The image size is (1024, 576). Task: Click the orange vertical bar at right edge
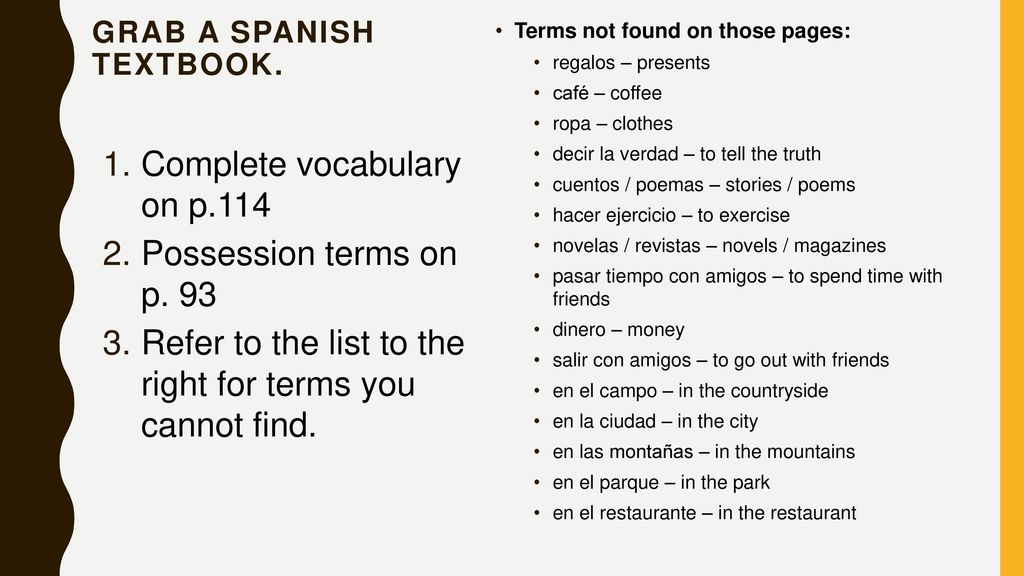tap(1012, 288)
